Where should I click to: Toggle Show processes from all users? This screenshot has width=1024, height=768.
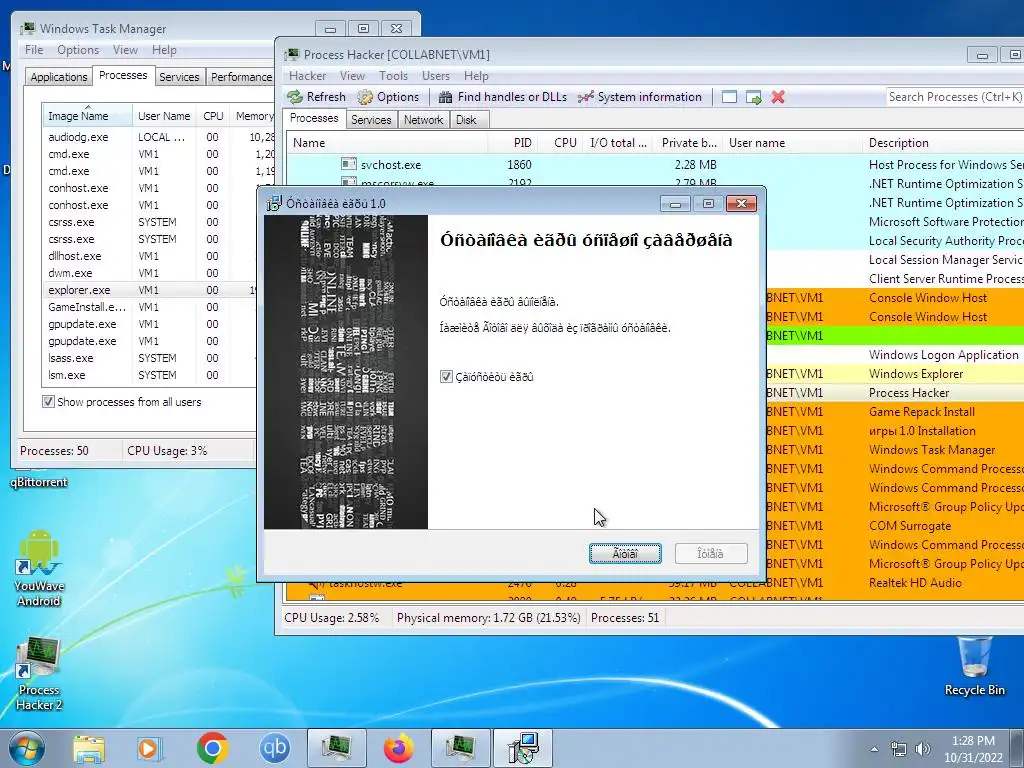click(48, 402)
